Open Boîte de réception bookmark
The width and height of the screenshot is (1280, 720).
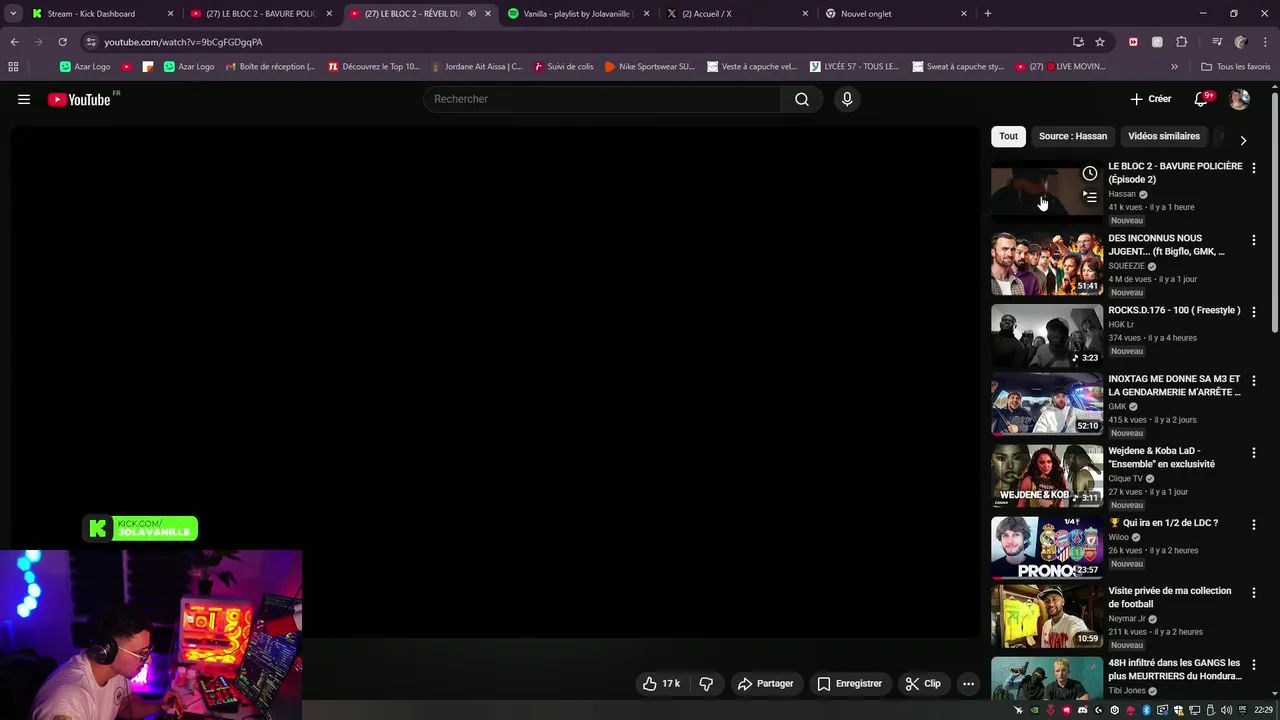click(270, 67)
